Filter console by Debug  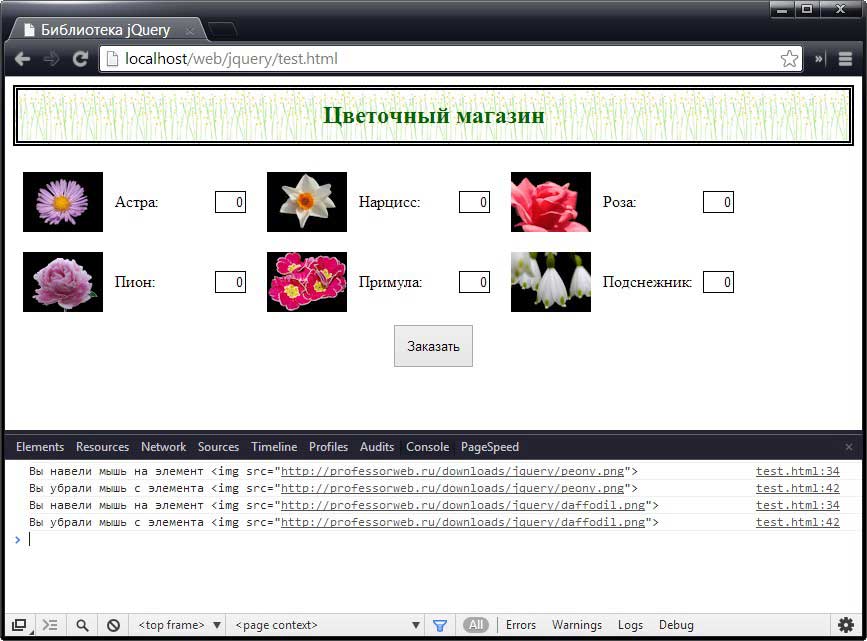[x=676, y=626]
